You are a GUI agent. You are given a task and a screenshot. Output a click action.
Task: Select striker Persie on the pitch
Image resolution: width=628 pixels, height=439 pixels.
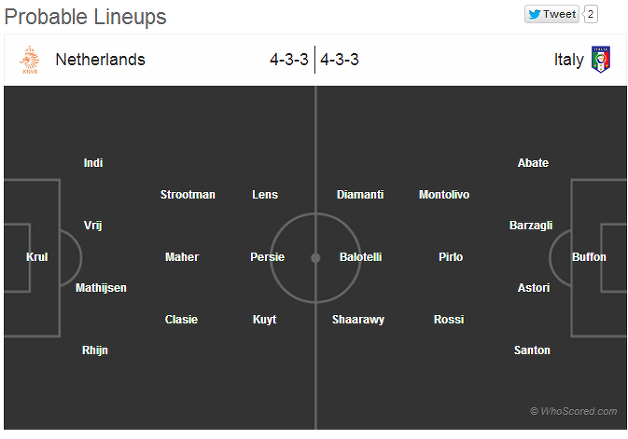pos(267,257)
